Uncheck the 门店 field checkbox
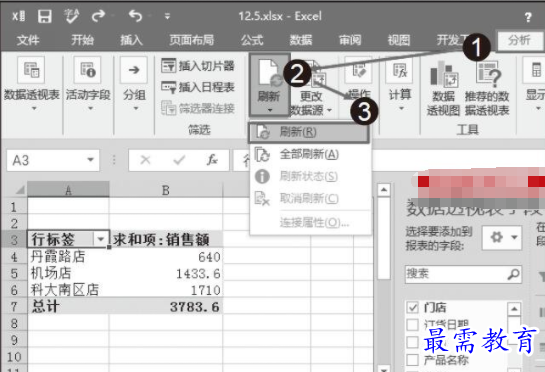This screenshot has width=545, height=372. (x=412, y=307)
